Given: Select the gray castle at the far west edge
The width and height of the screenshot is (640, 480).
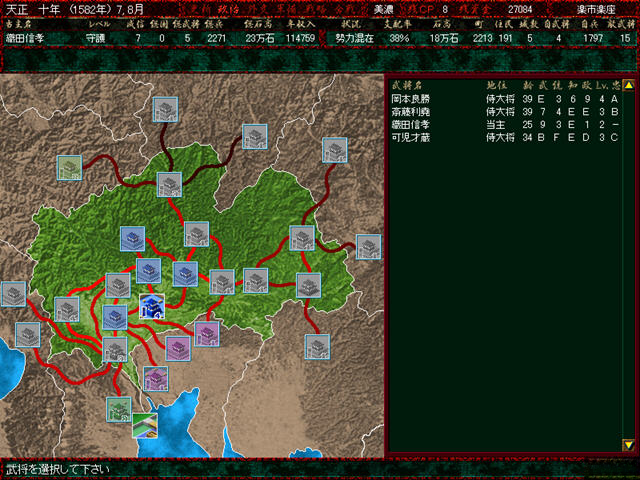Looking at the screenshot, I should 14,294.
